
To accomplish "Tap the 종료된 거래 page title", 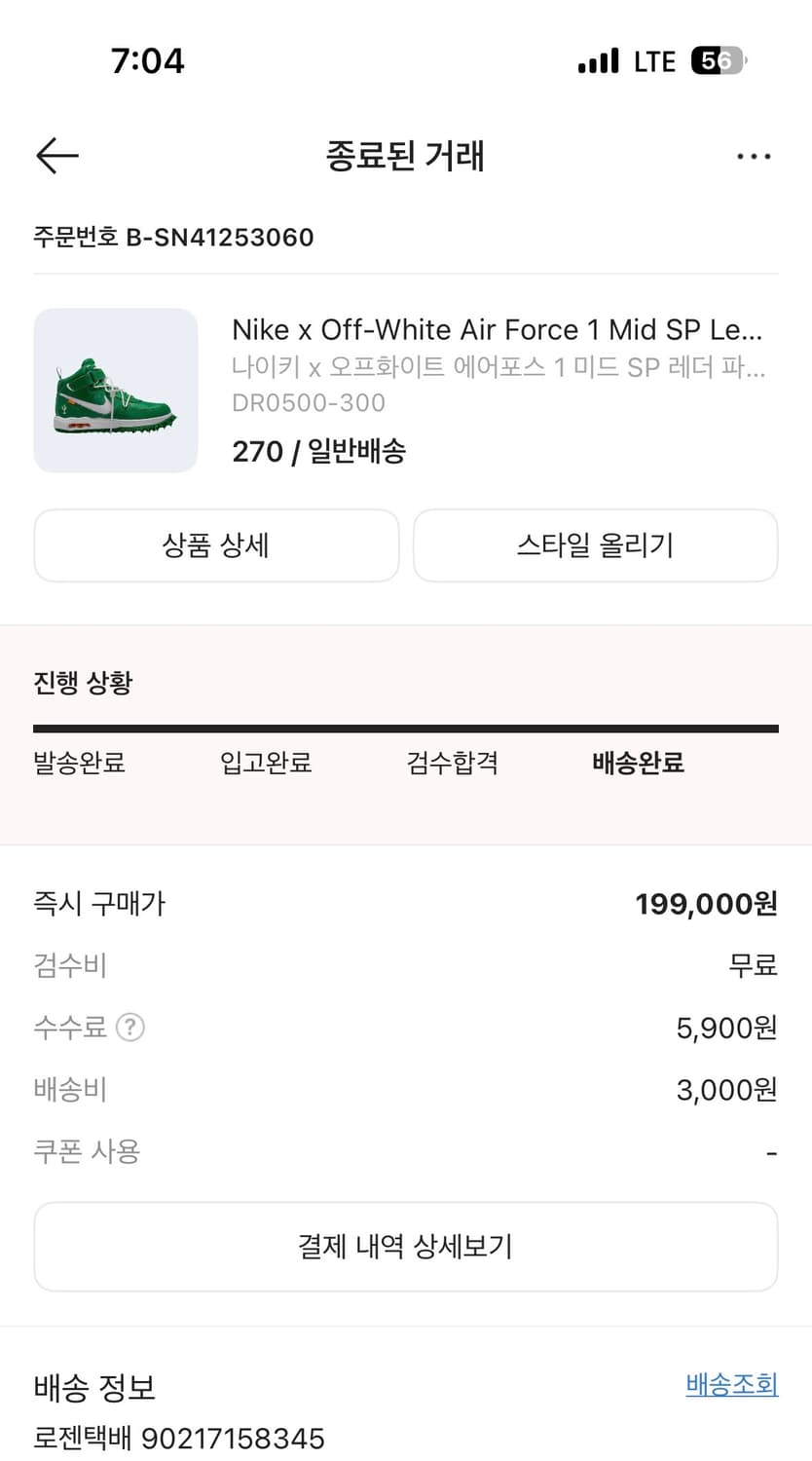I will coord(405,156).
